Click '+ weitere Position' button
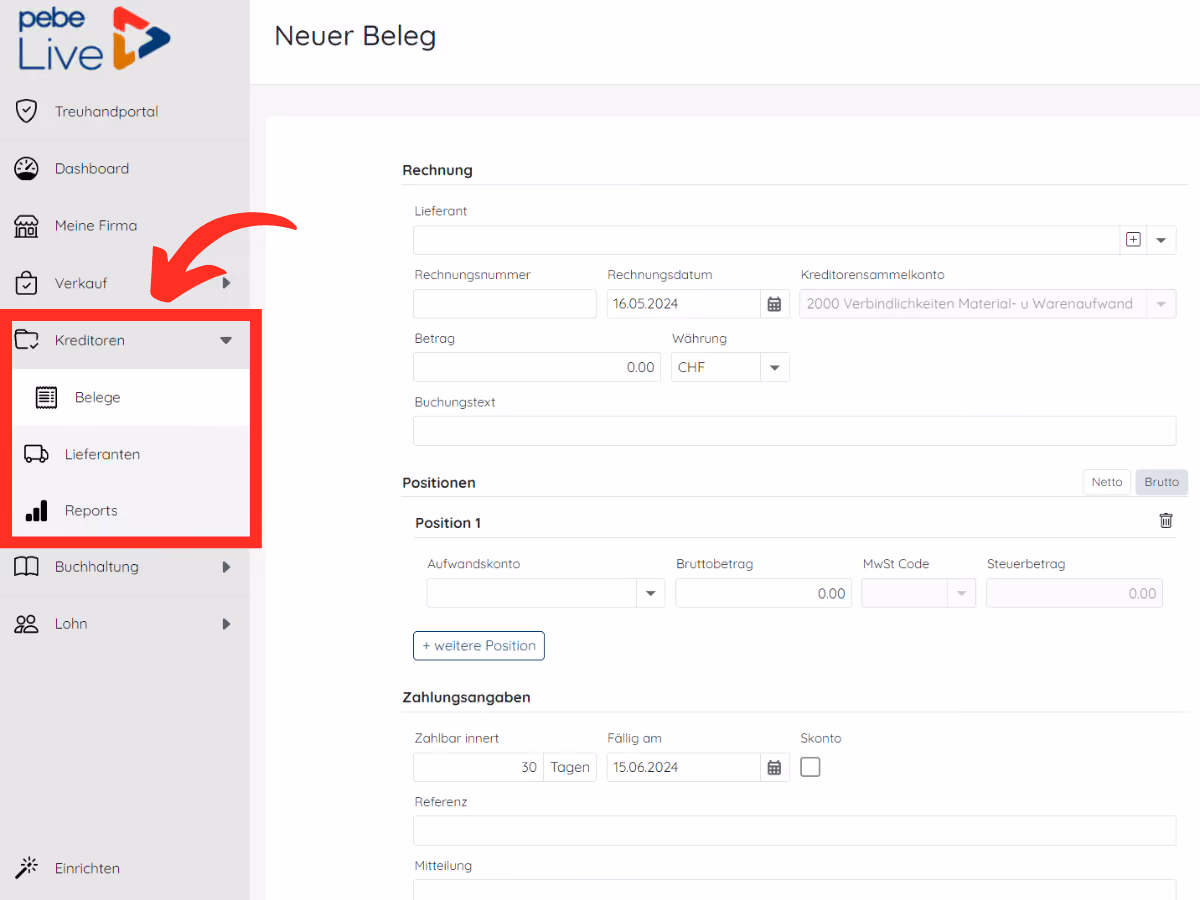The image size is (1200, 900). (x=479, y=646)
